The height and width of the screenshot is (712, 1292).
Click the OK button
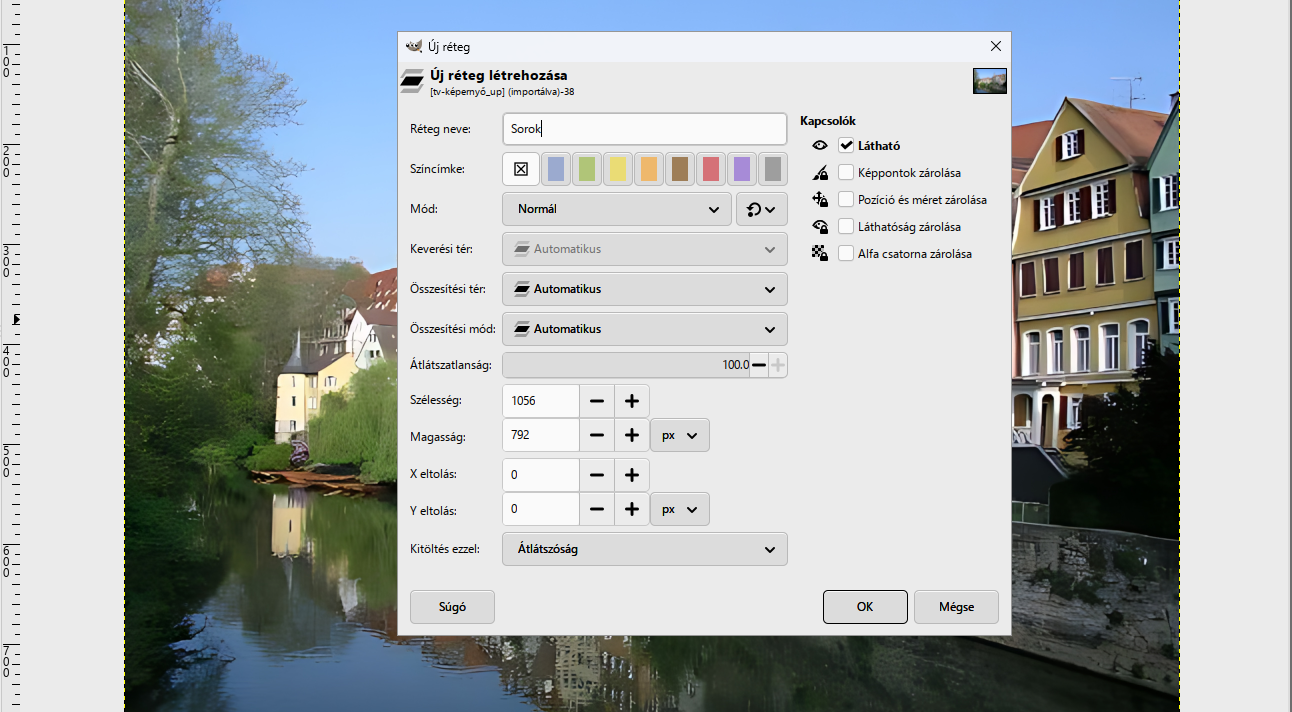[865, 606]
